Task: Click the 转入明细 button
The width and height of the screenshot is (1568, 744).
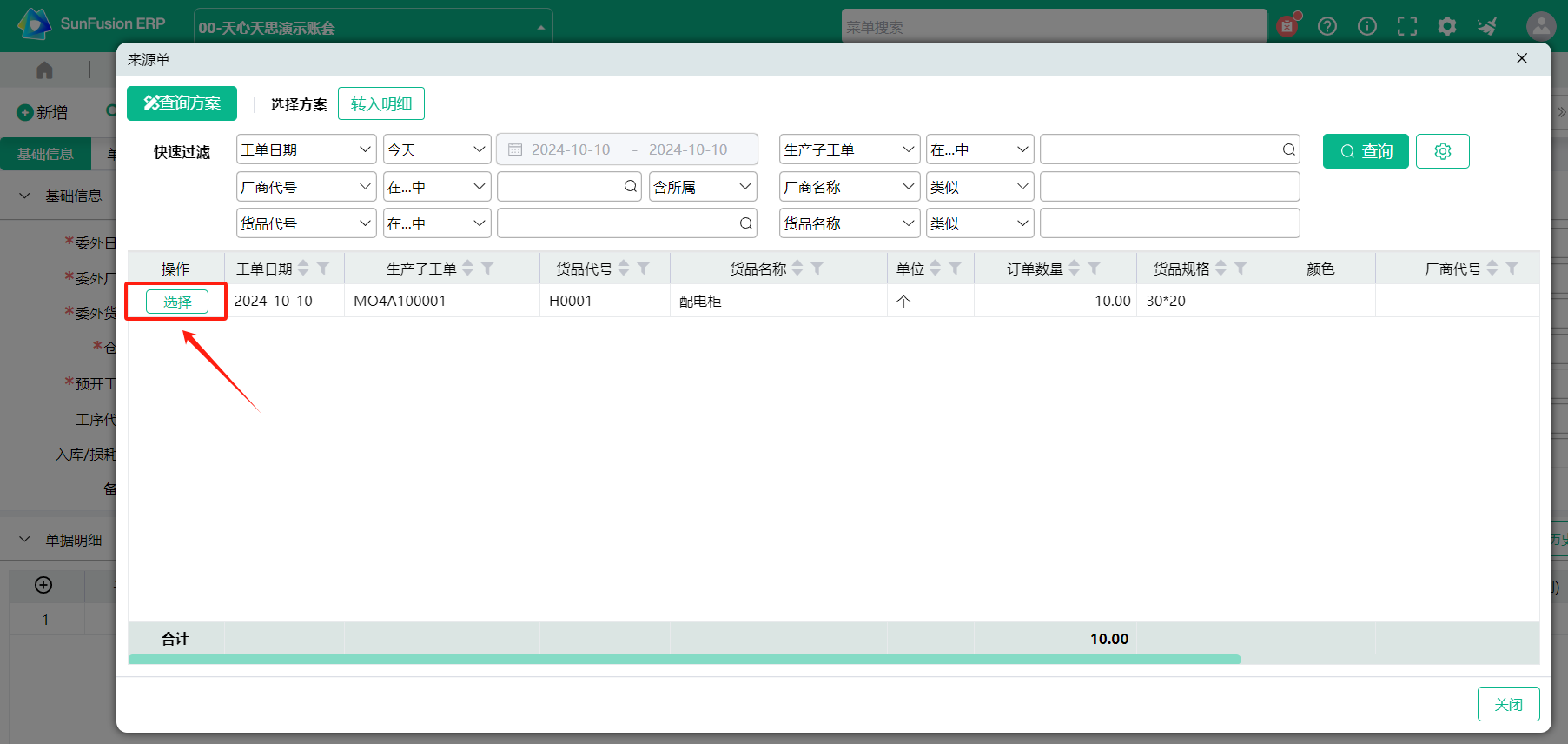Action: (x=381, y=103)
